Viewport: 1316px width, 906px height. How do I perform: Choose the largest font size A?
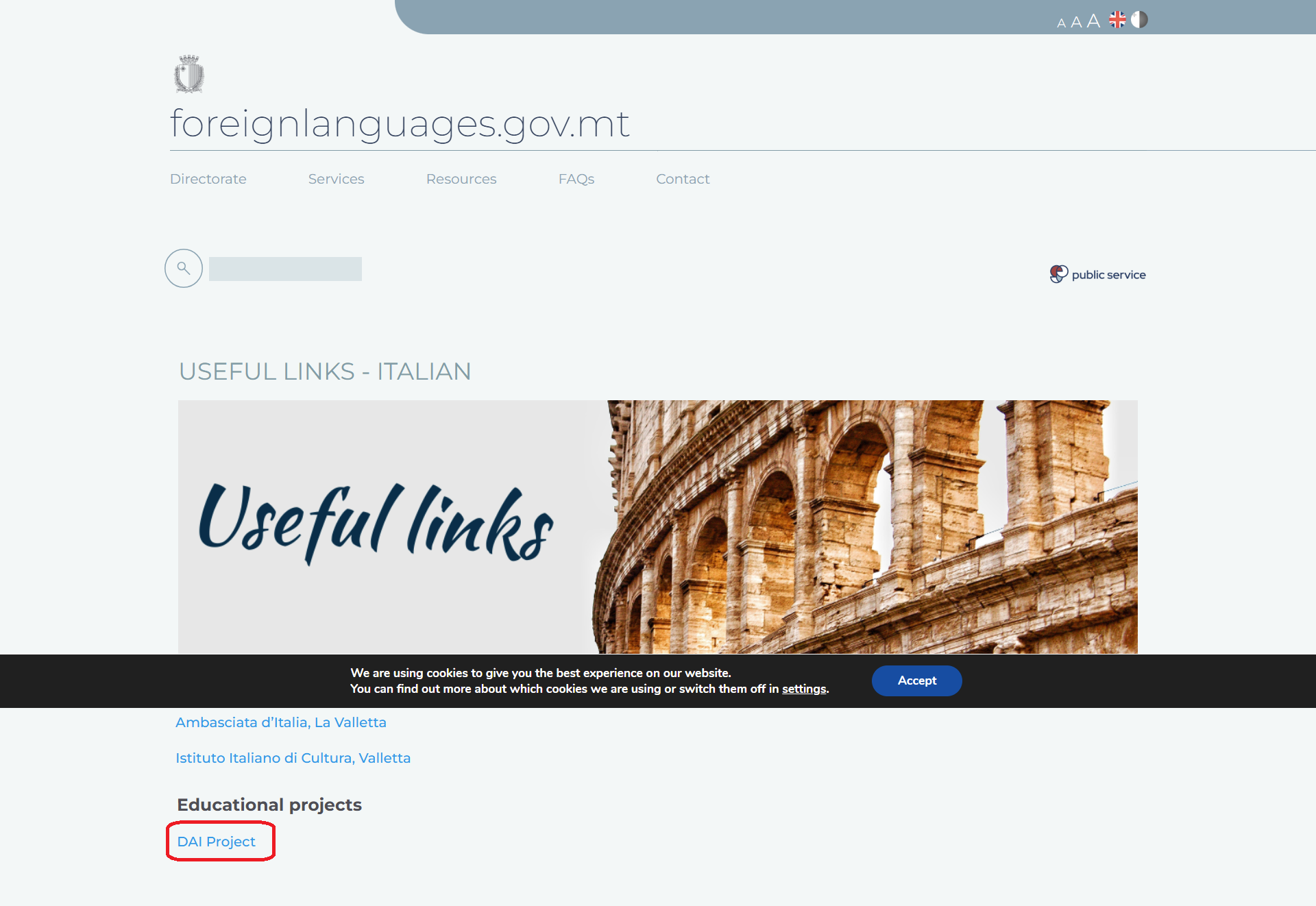coord(1093,21)
